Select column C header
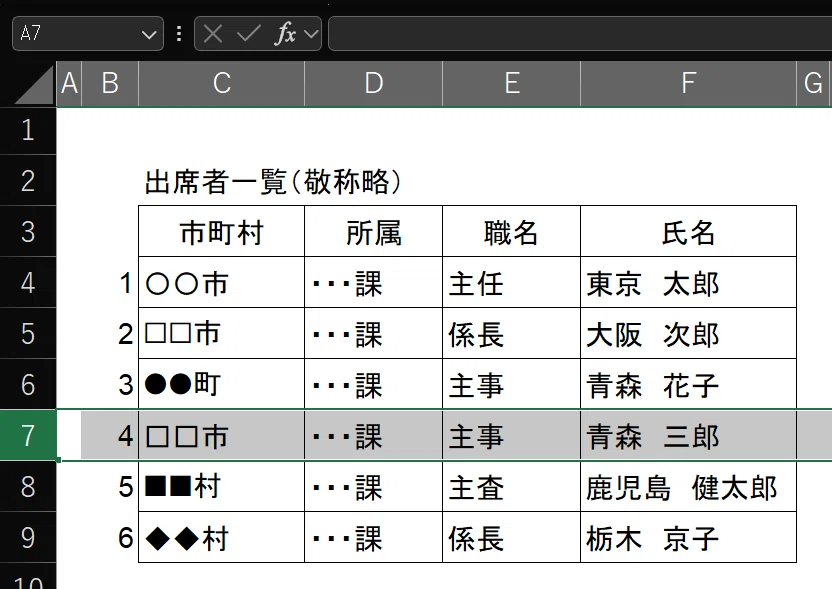Image resolution: width=832 pixels, height=589 pixels. pyautogui.click(x=221, y=83)
